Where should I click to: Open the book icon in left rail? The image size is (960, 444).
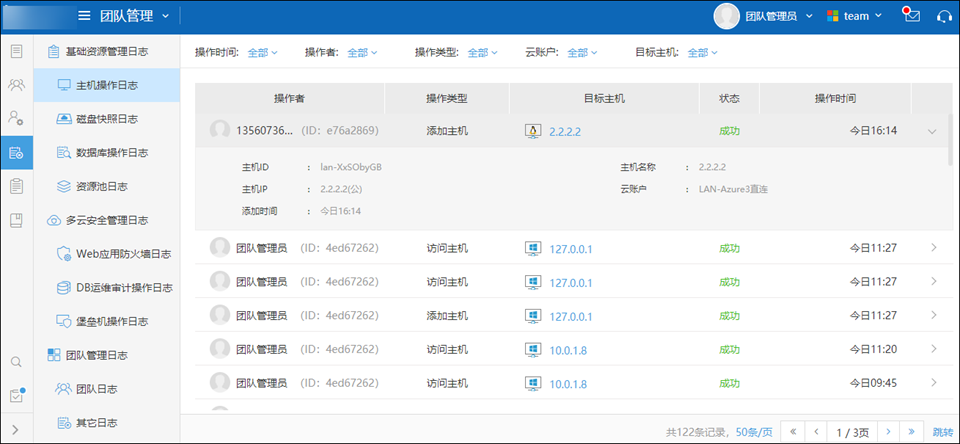click(x=17, y=220)
